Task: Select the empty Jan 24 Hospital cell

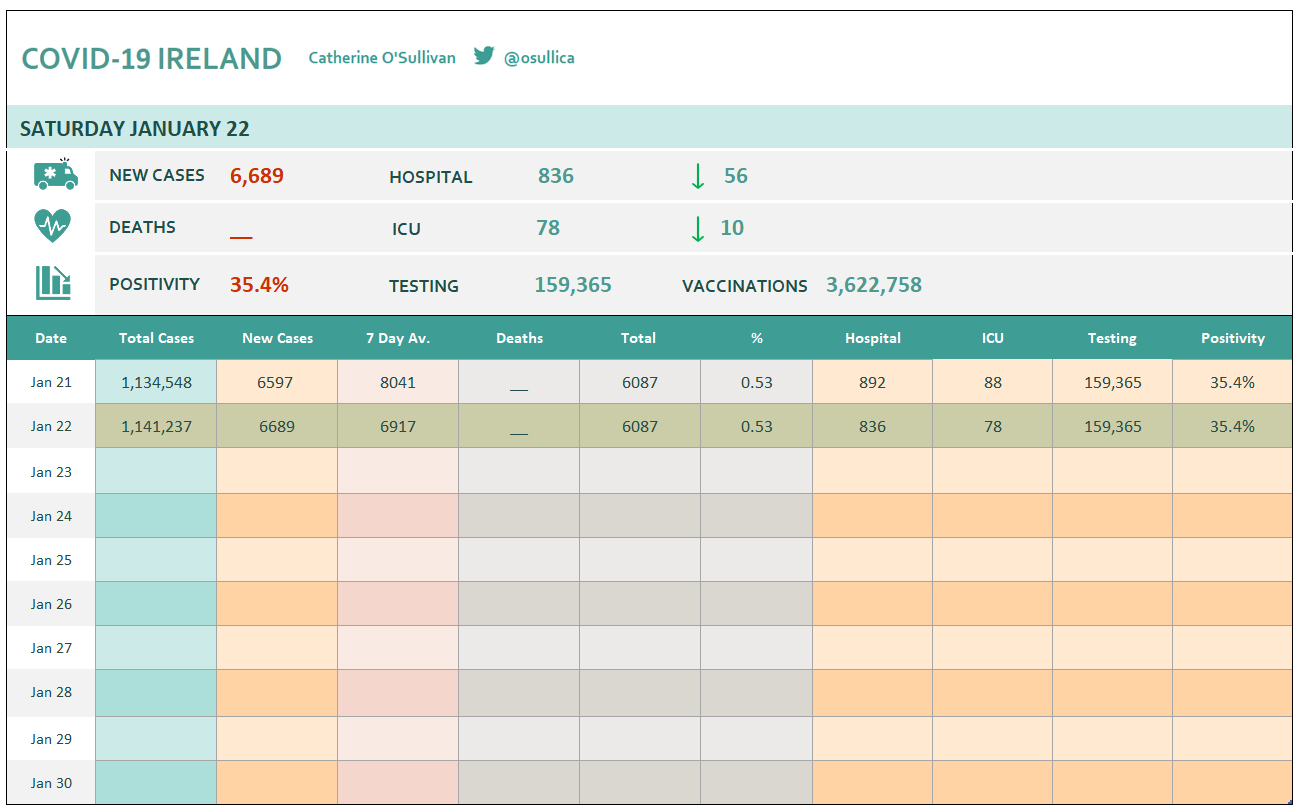Action: click(872, 516)
